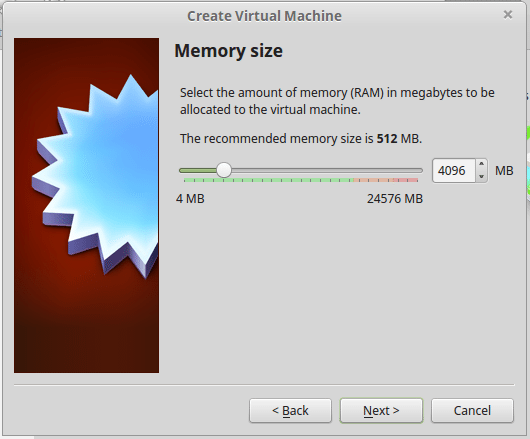
Task: Click the 24576 MB maximum label
Action: click(x=395, y=199)
